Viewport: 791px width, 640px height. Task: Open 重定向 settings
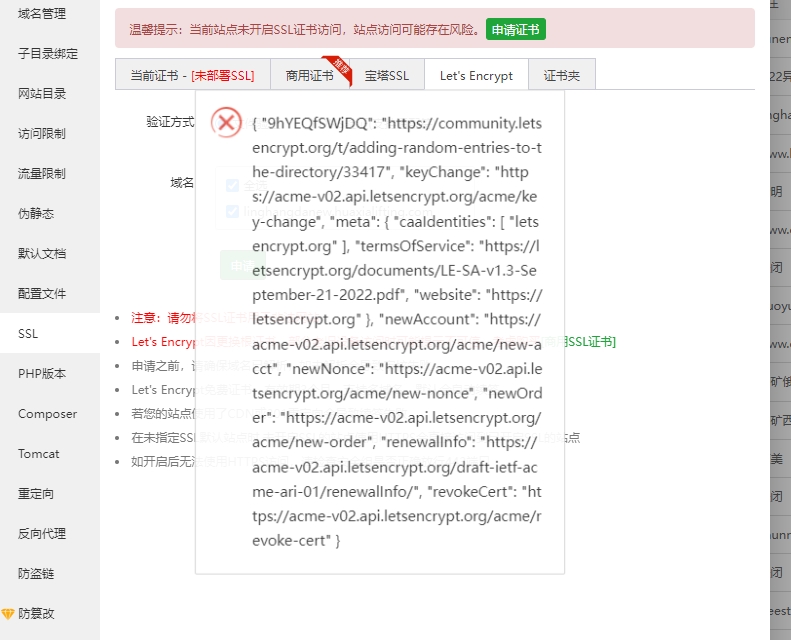coord(36,493)
